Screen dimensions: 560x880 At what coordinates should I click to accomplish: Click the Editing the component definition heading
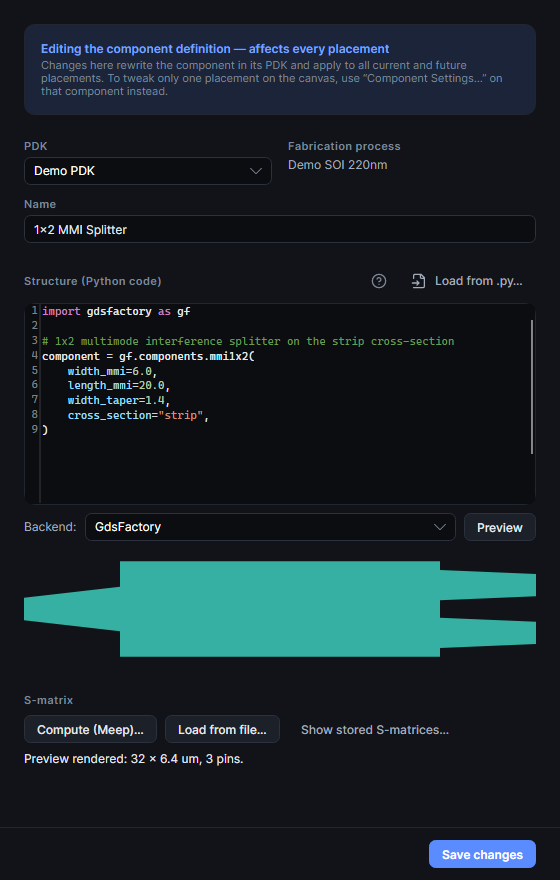pyautogui.click(x=215, y=49)
